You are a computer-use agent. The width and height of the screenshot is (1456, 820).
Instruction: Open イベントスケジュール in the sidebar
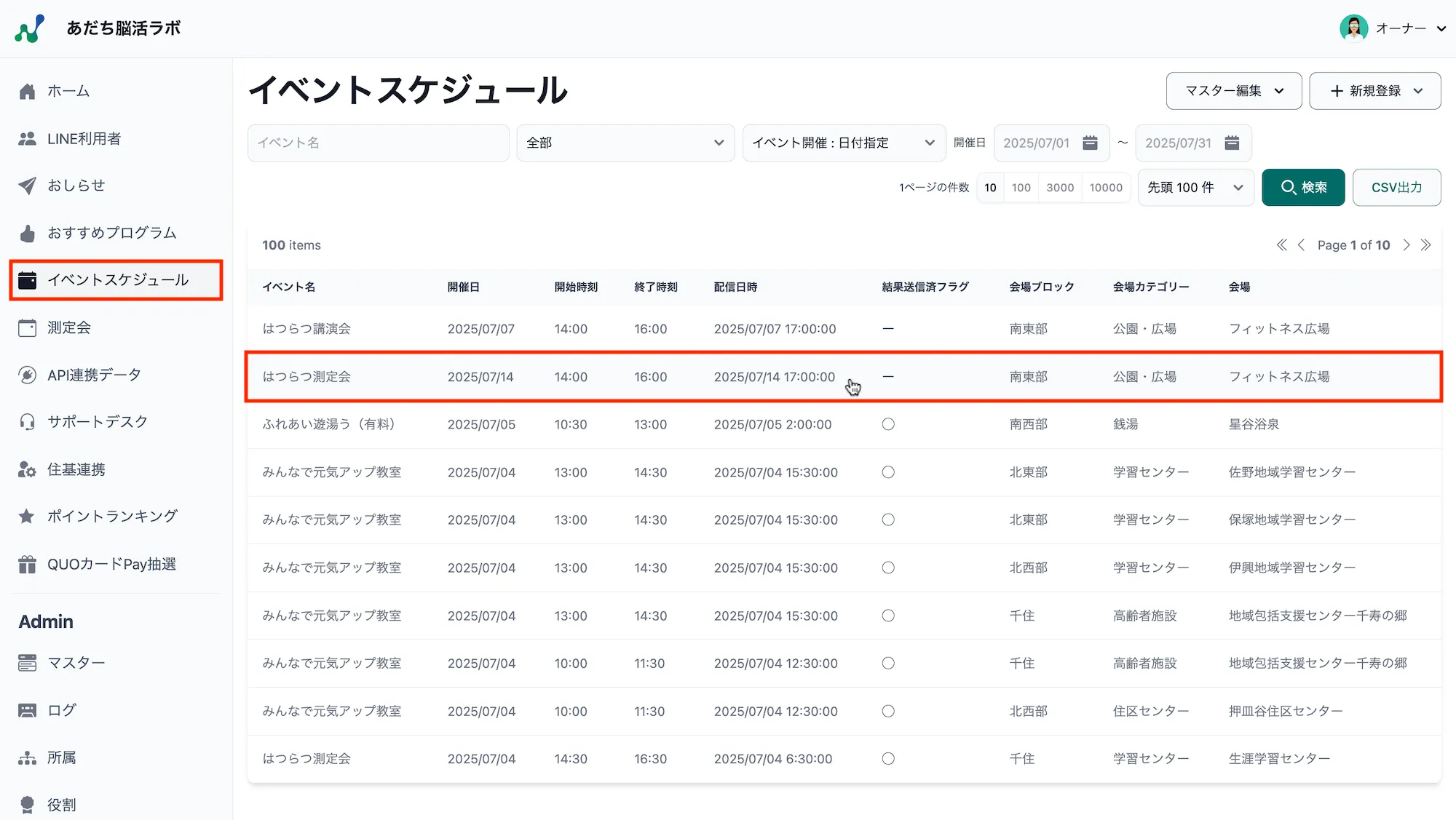point(117,279)
